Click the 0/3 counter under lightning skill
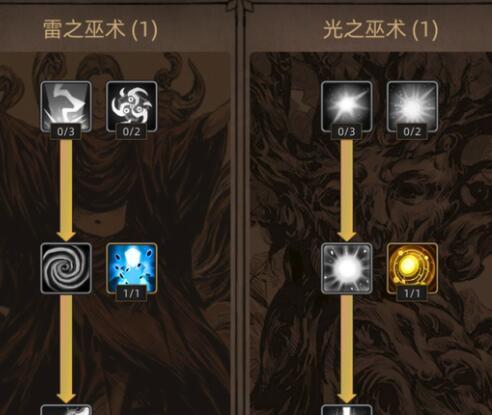The image size is (492, 415). pos(66,132)
